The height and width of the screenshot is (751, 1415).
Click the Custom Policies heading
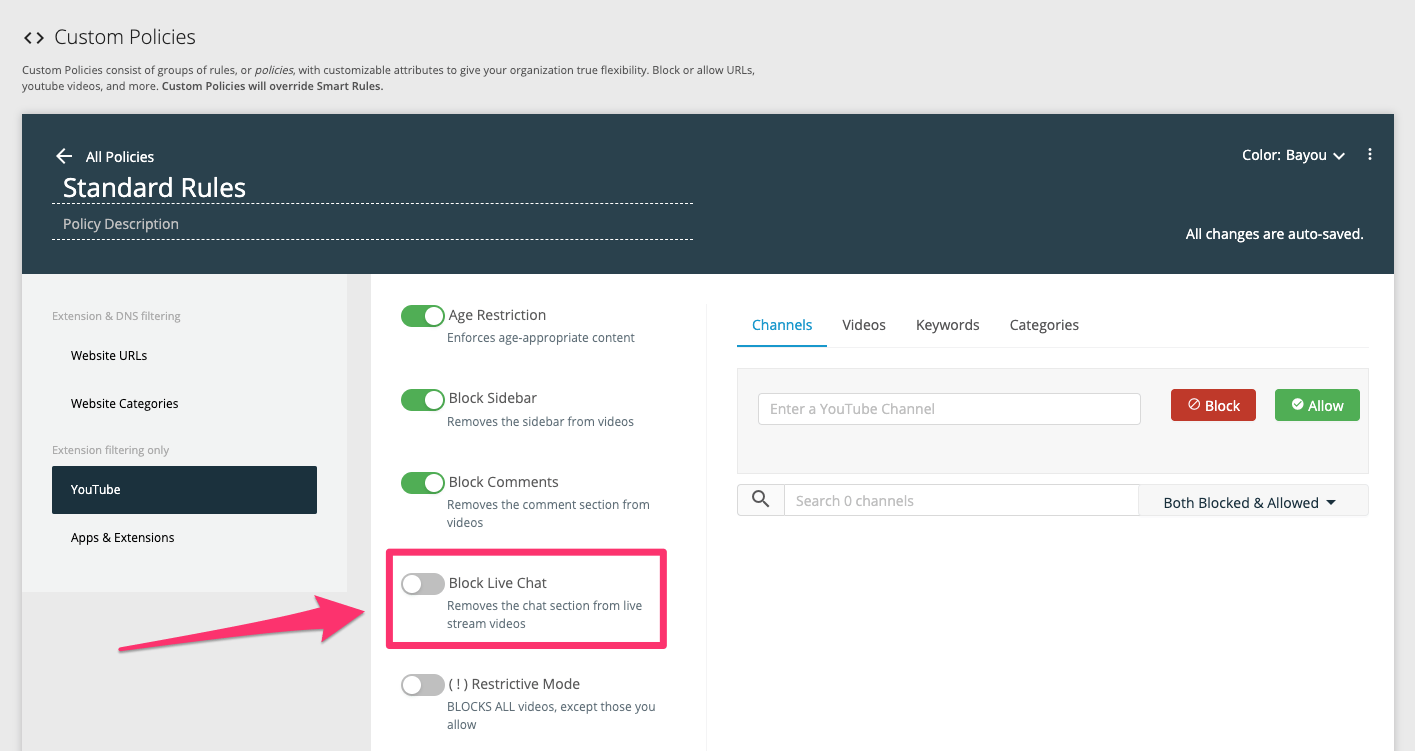click(125, 37)
